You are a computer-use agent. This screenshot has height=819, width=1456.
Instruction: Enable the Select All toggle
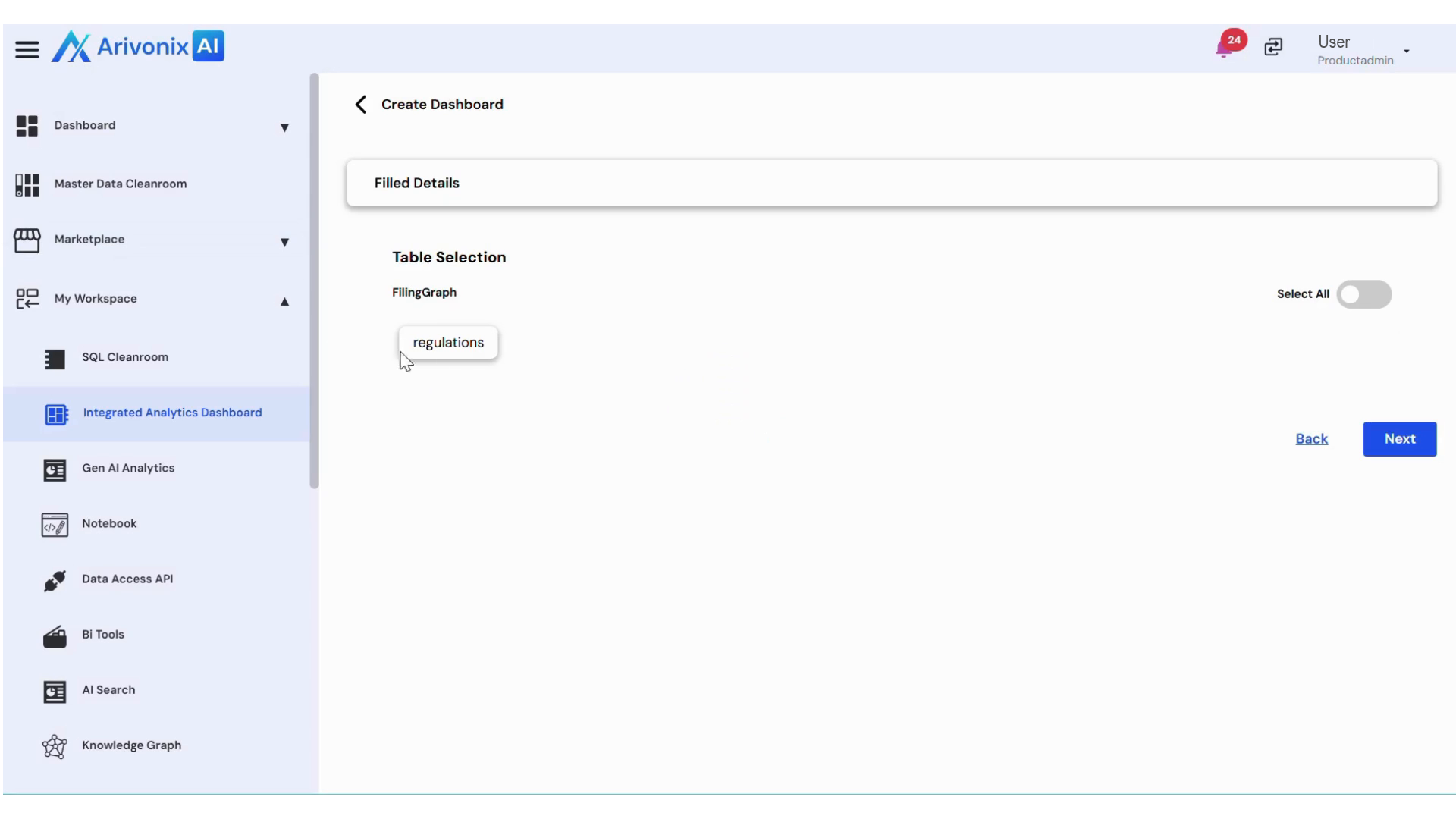(x=1363, y=294)
